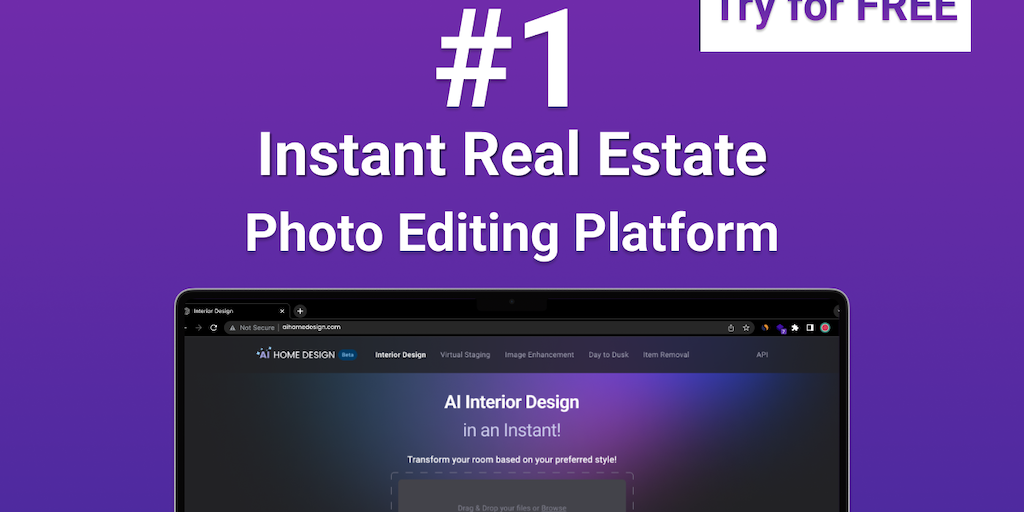This screenshot has width=1024, height=512.
Task: Open the extensions puzzle-piece menu
Action: pyautogui.click(x=795, y=328)
